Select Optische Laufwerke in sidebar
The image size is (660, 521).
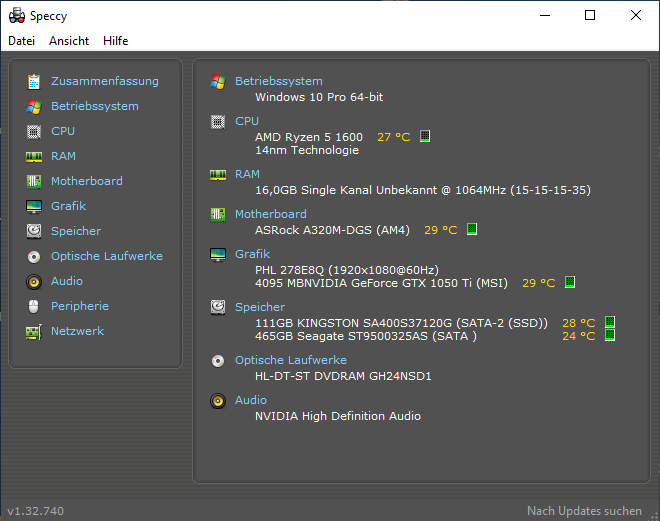pos(107,256)
